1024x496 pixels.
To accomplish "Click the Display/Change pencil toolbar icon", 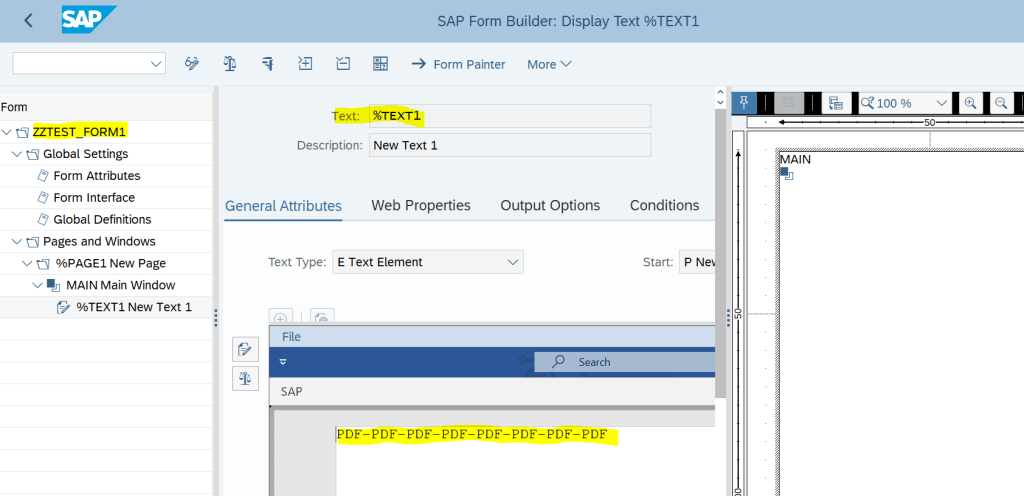I will tap(192, 64).
